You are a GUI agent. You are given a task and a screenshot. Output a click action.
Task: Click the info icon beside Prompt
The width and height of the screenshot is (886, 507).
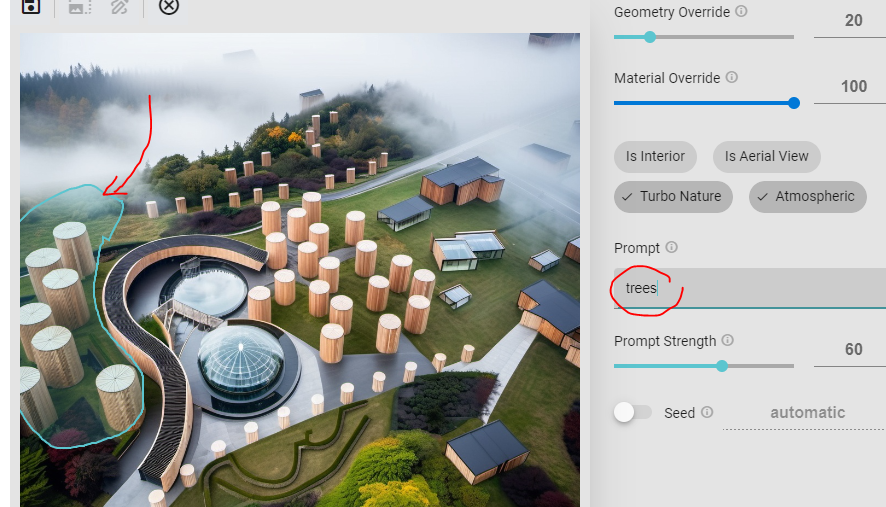(x=671, y=247)
